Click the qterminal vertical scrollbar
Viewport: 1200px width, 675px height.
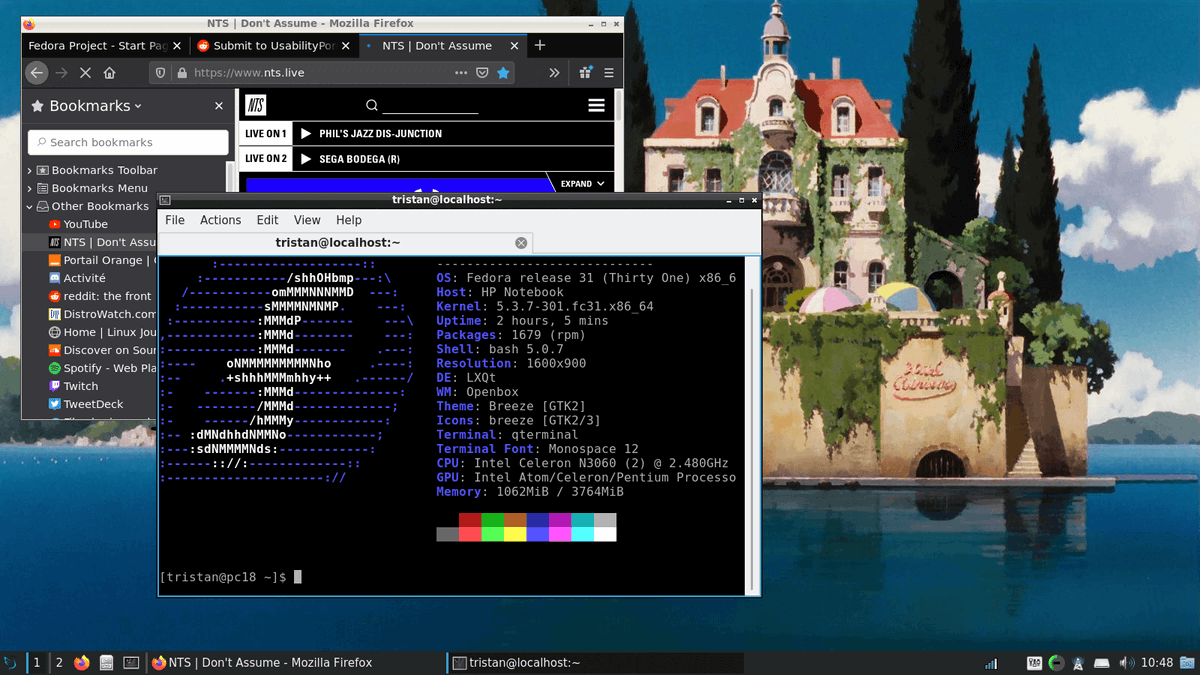[x=753, y=425]
